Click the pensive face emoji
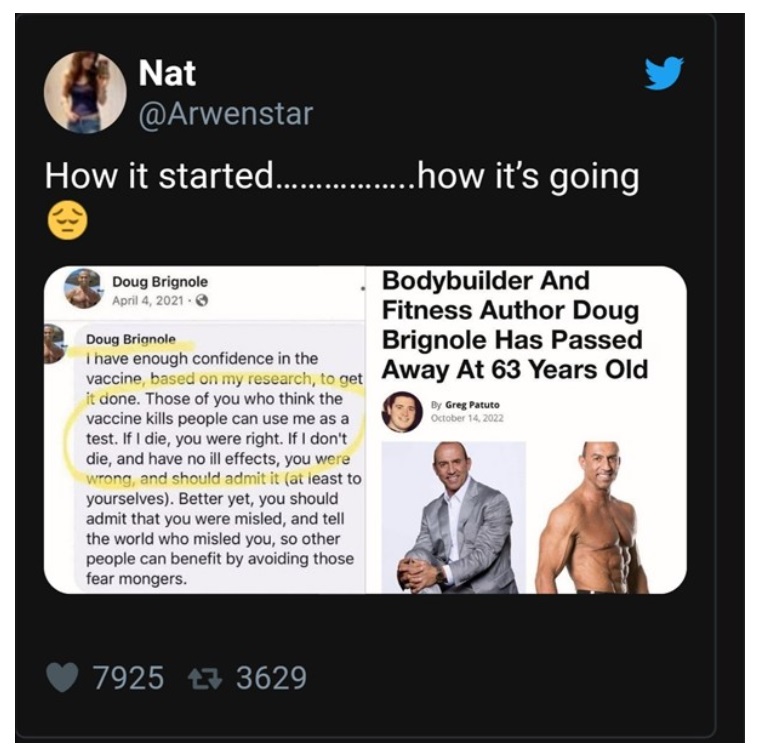The image size is (761, 756). 67,220
